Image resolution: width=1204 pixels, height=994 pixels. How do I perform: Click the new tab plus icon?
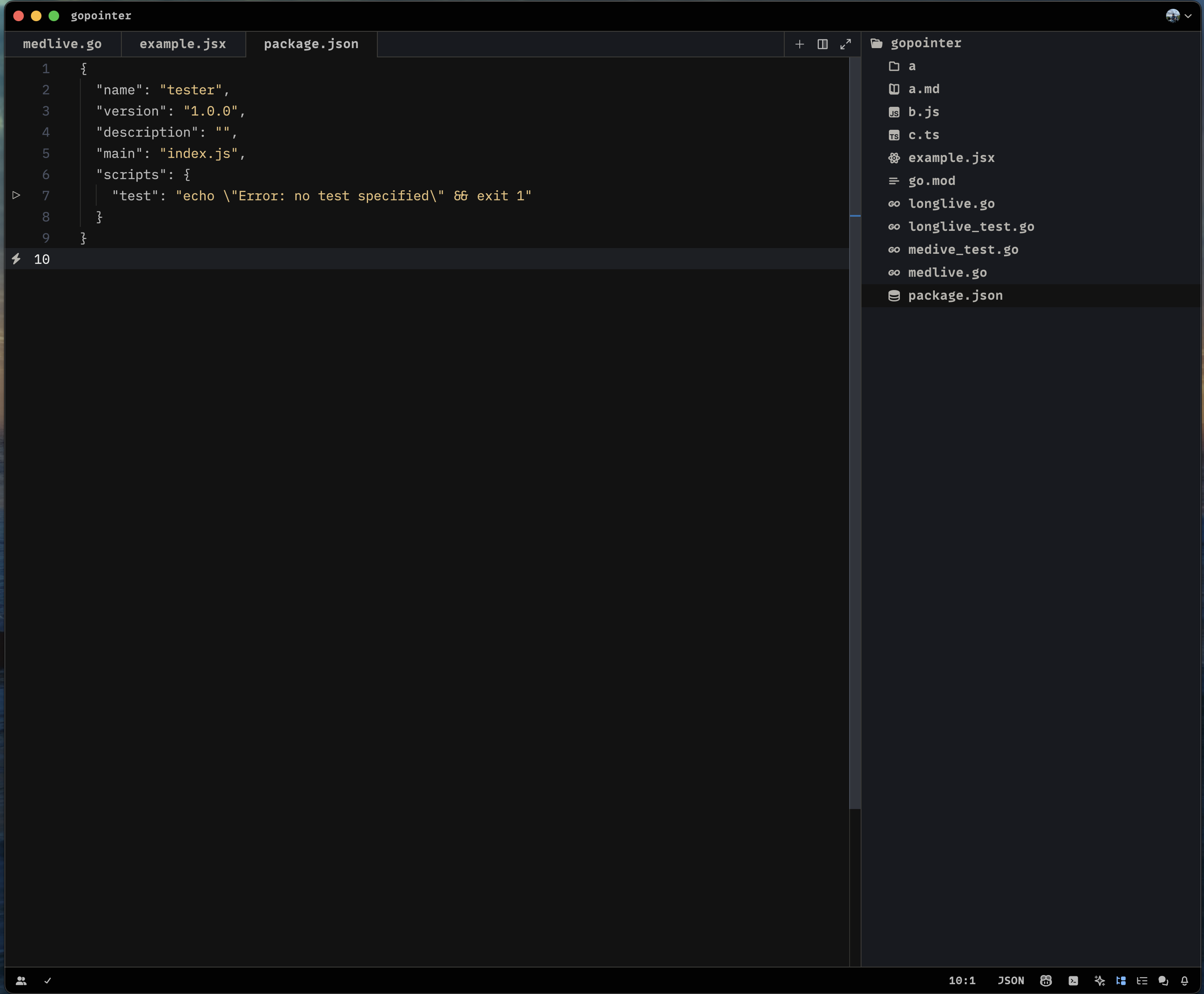click(799, 44)
